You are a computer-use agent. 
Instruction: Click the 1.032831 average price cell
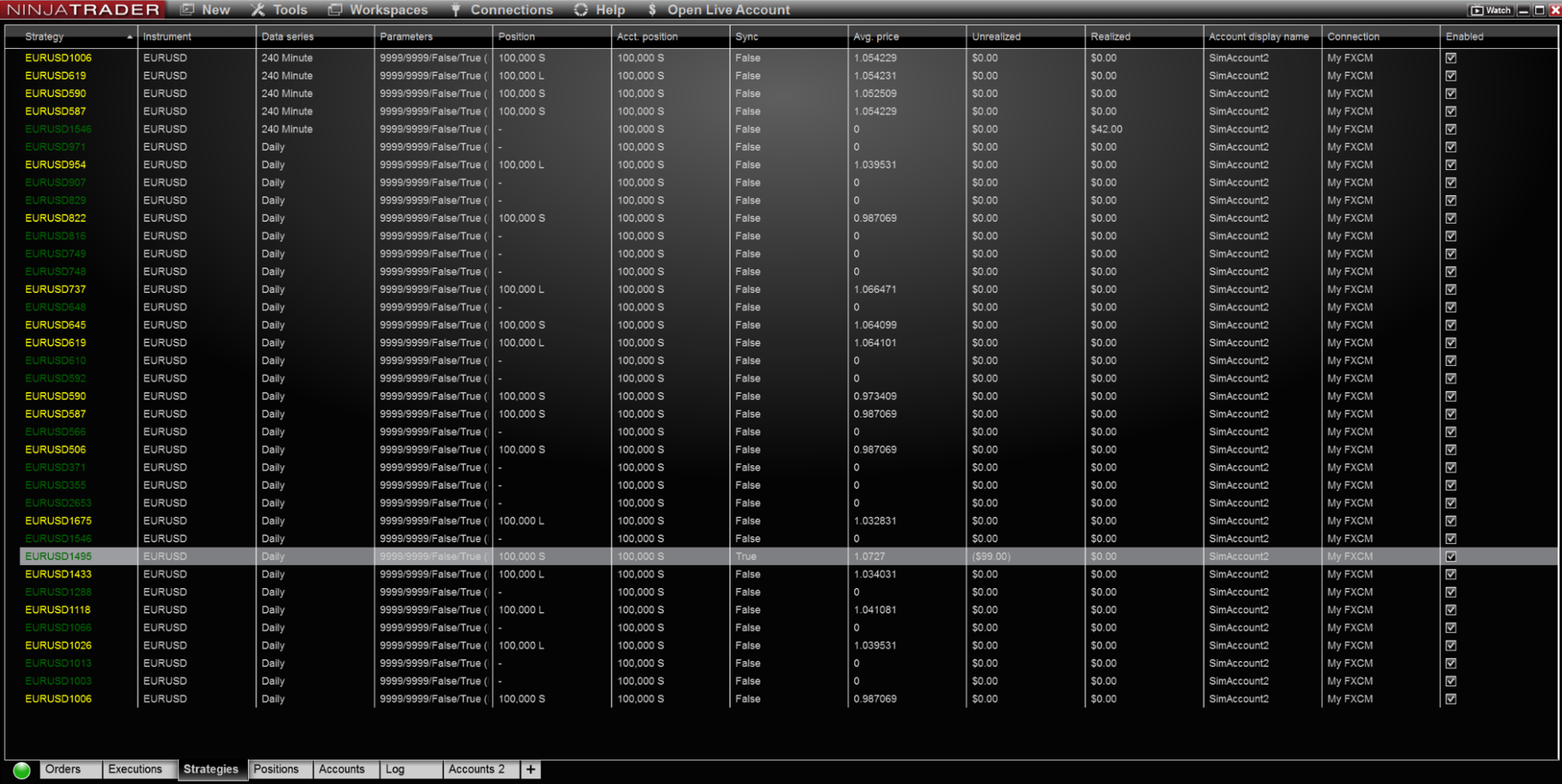click(x=875, y=521)
